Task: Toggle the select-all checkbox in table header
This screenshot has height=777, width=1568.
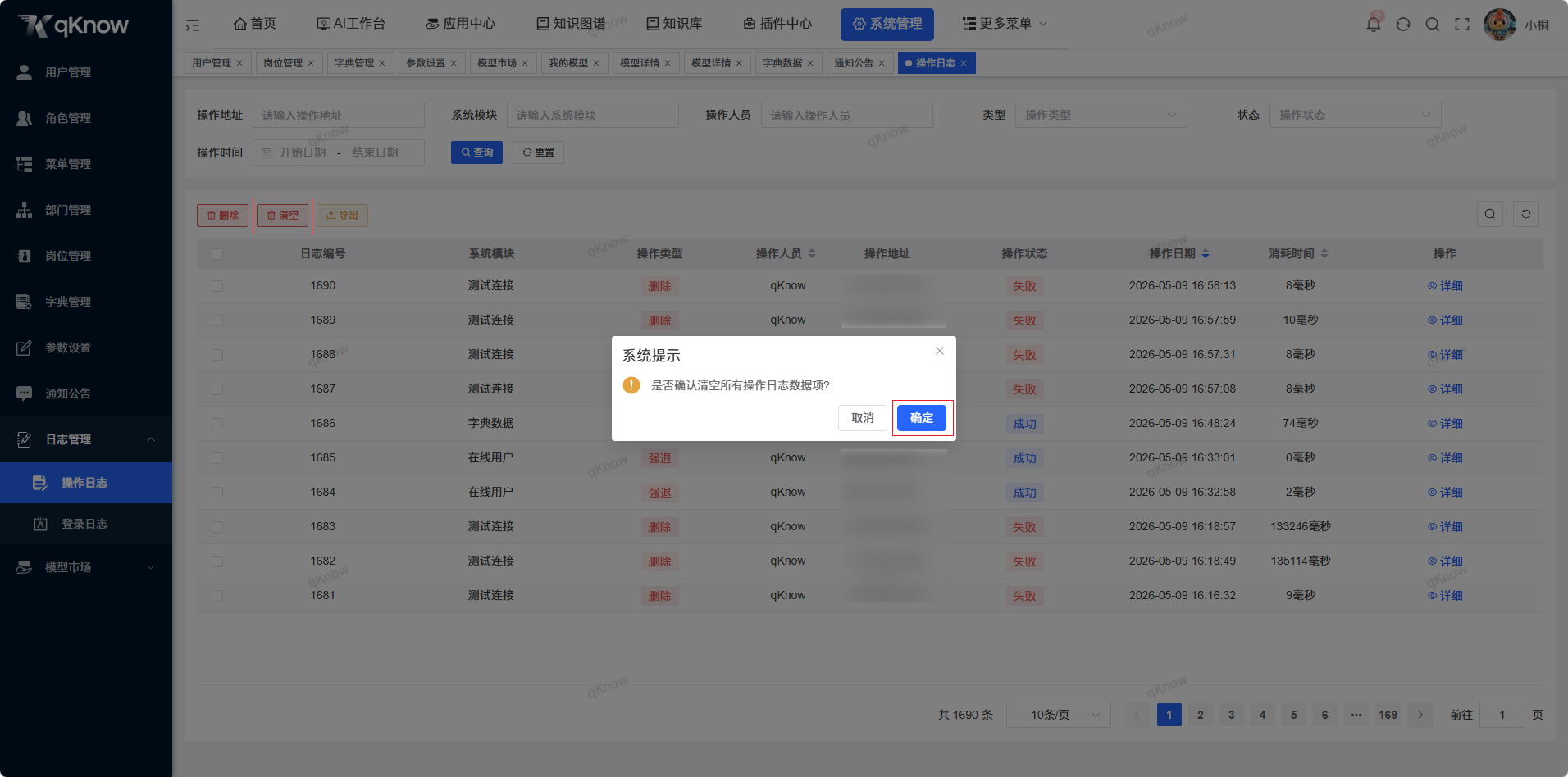Action: click(x=217, y=253)
